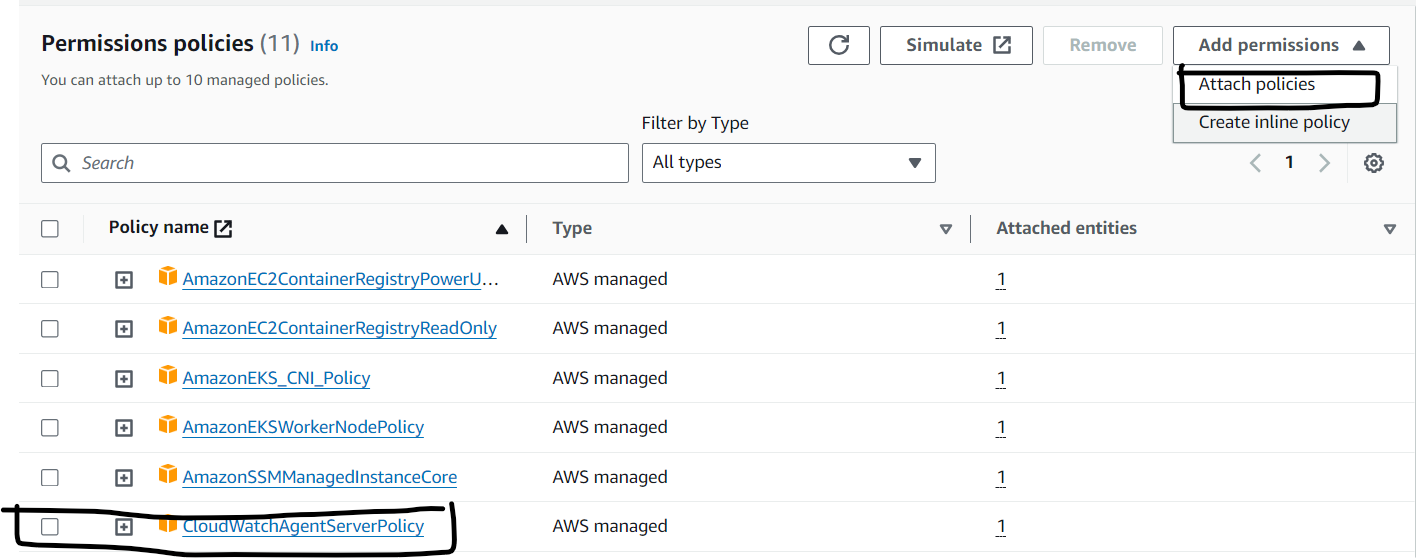
Task: Click the Simulate button
Action: [956, 45]
